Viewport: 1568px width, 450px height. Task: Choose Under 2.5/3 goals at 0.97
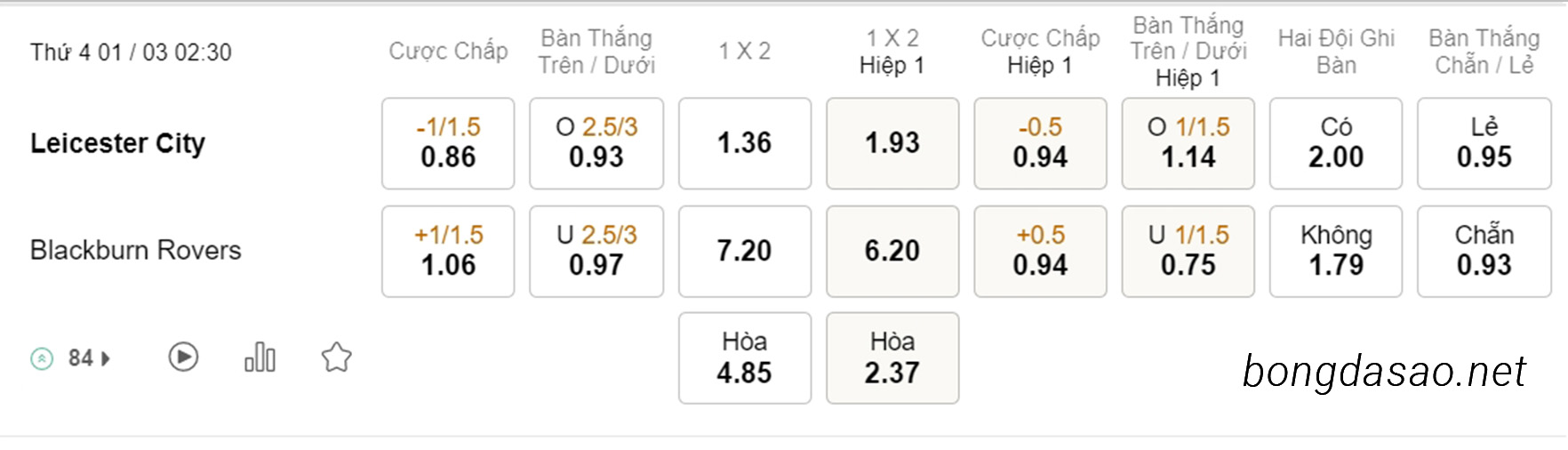click(596, 251)
